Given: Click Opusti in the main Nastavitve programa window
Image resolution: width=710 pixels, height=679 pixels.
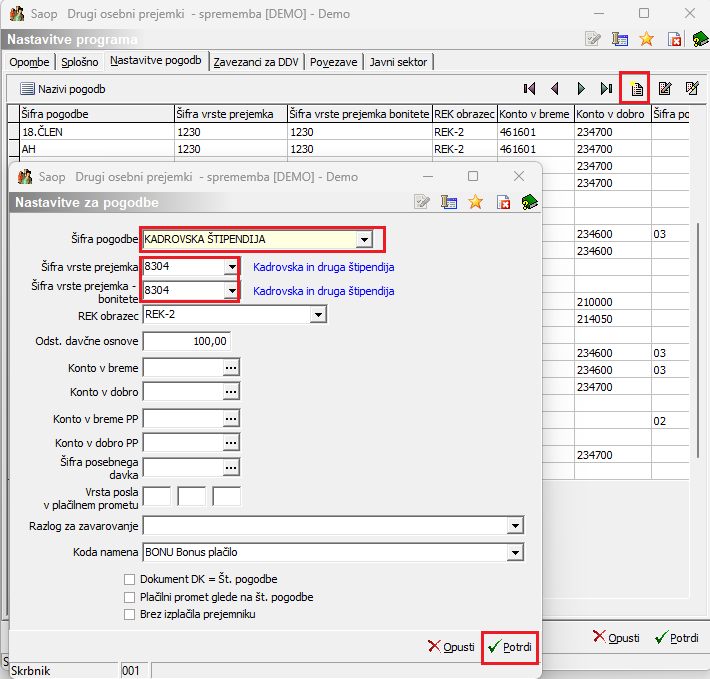Looking at the screenshot, I should [x=616, y=638].
